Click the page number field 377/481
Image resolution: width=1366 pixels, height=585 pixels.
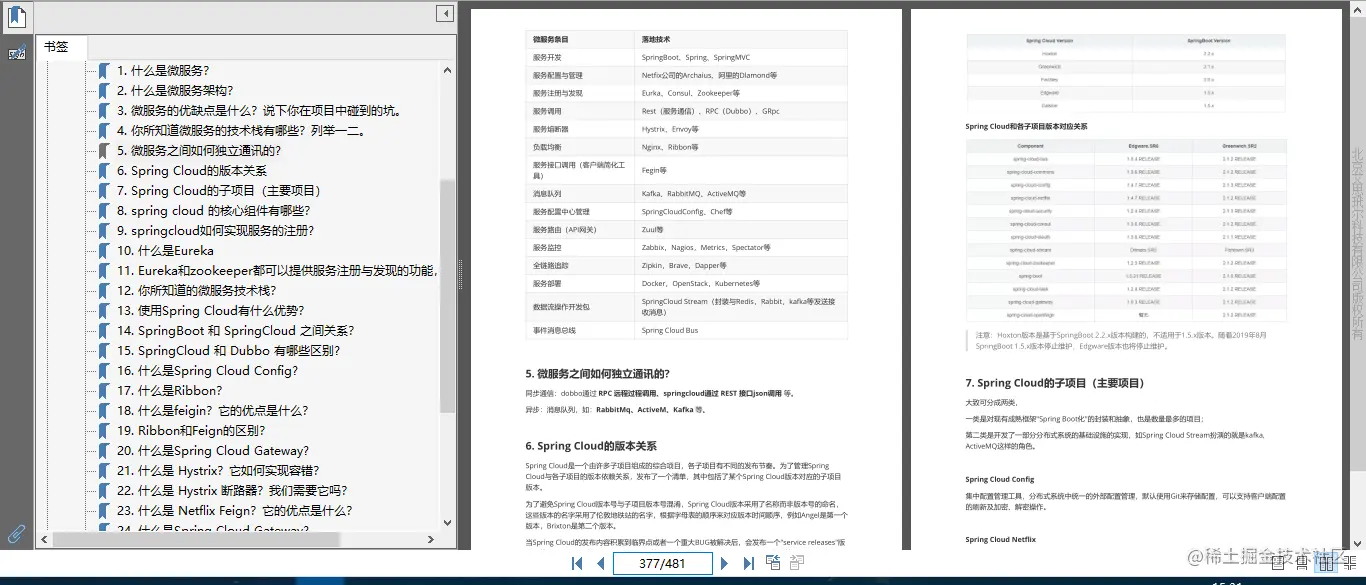662,563
